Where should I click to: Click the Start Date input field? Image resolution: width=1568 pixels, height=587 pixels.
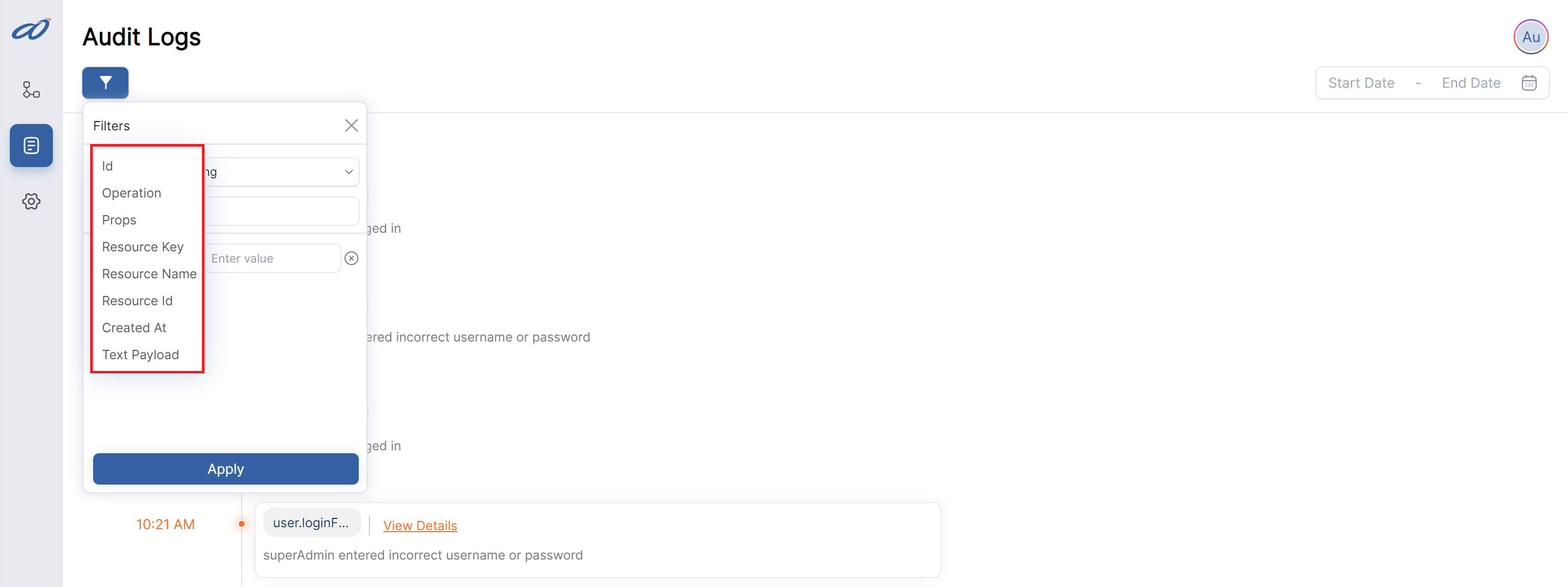1361,82
